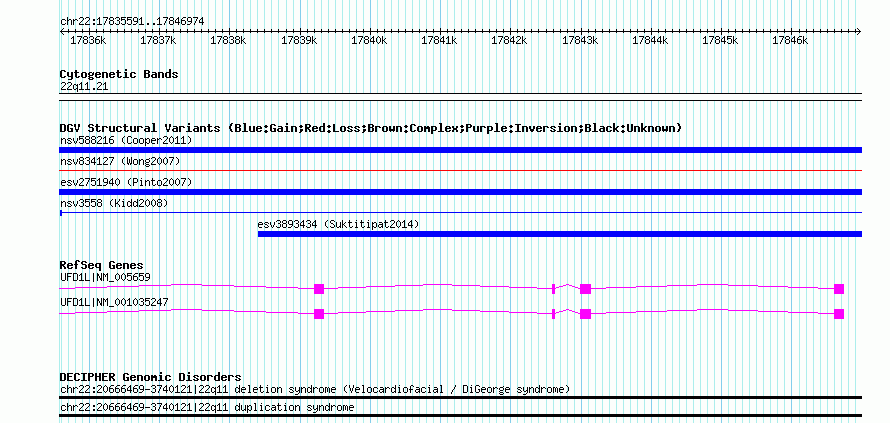This screenshot has width=890, height=423.
Task: Click the 17842k scale label
Action: coord(509,40)
